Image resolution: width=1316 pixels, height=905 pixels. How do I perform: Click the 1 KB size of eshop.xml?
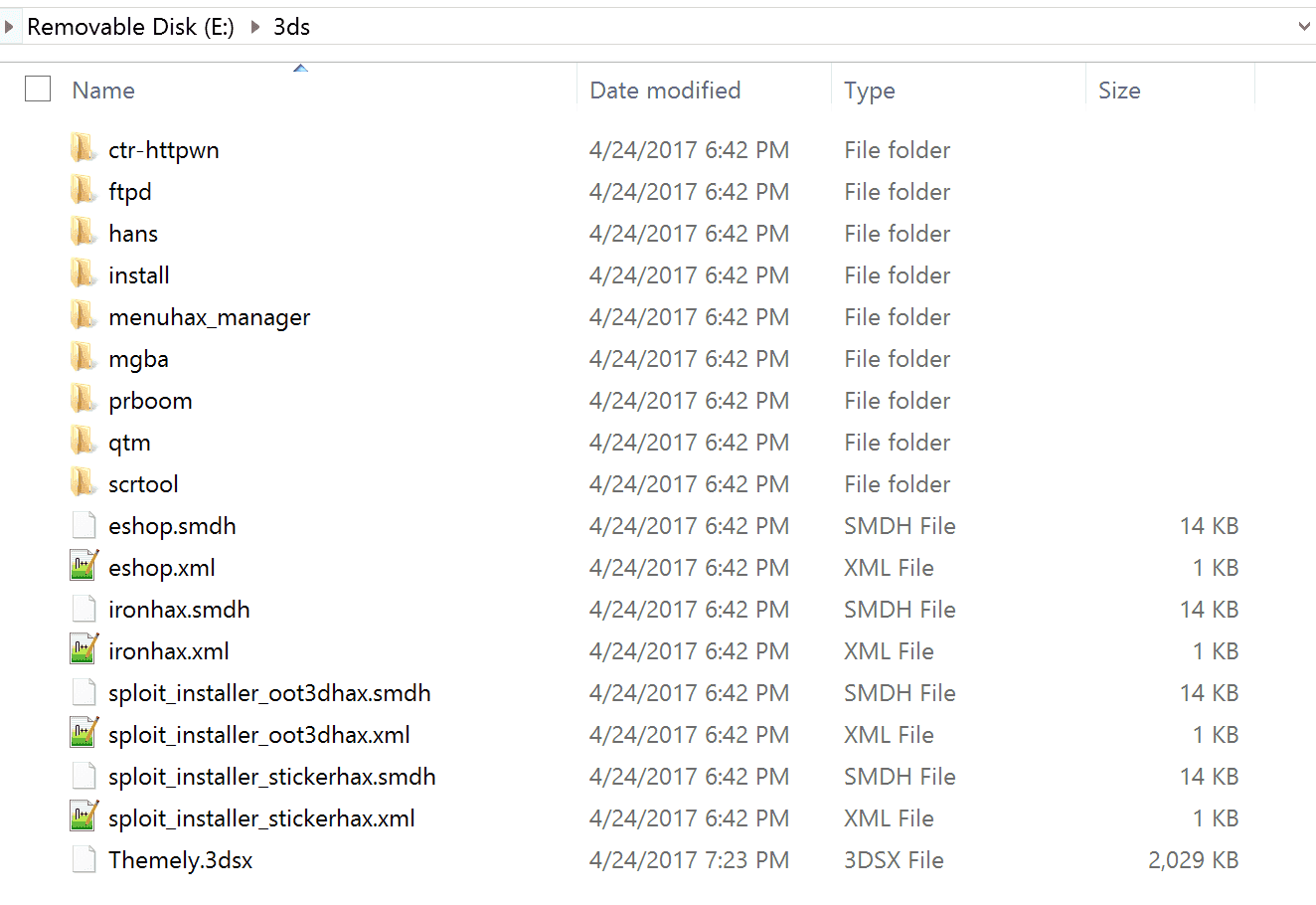point(1216,568)
